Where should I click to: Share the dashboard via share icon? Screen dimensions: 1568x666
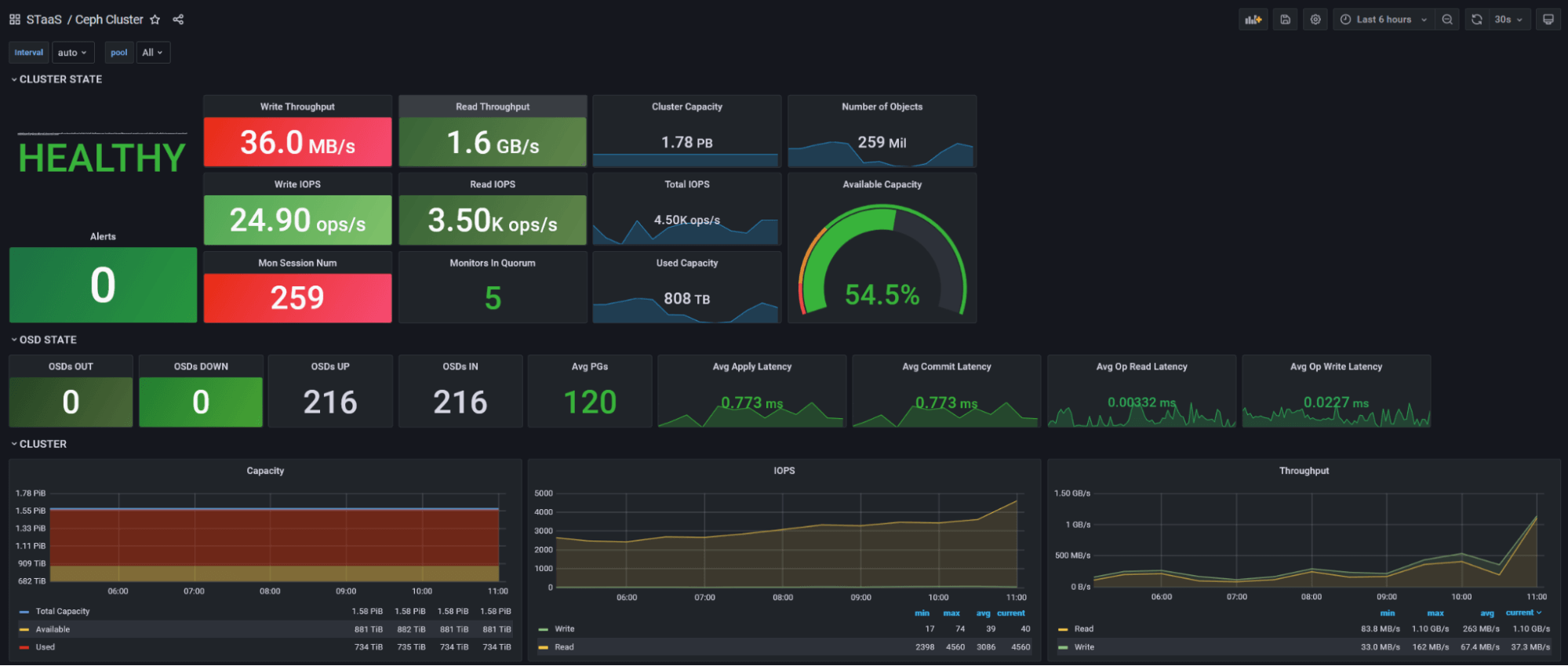coord(178,20)
